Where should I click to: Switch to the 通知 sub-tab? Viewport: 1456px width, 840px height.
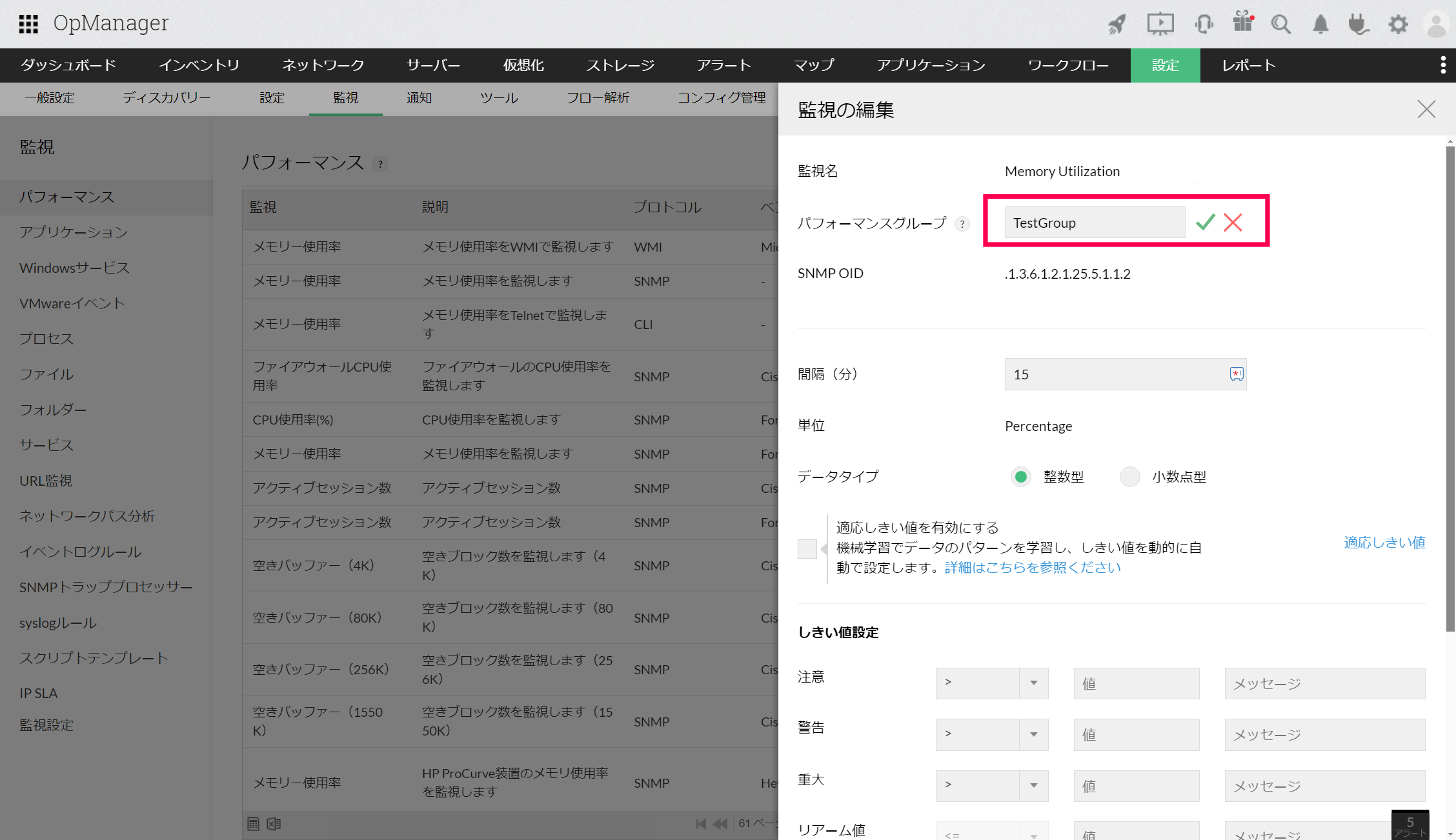coord(419,98)
